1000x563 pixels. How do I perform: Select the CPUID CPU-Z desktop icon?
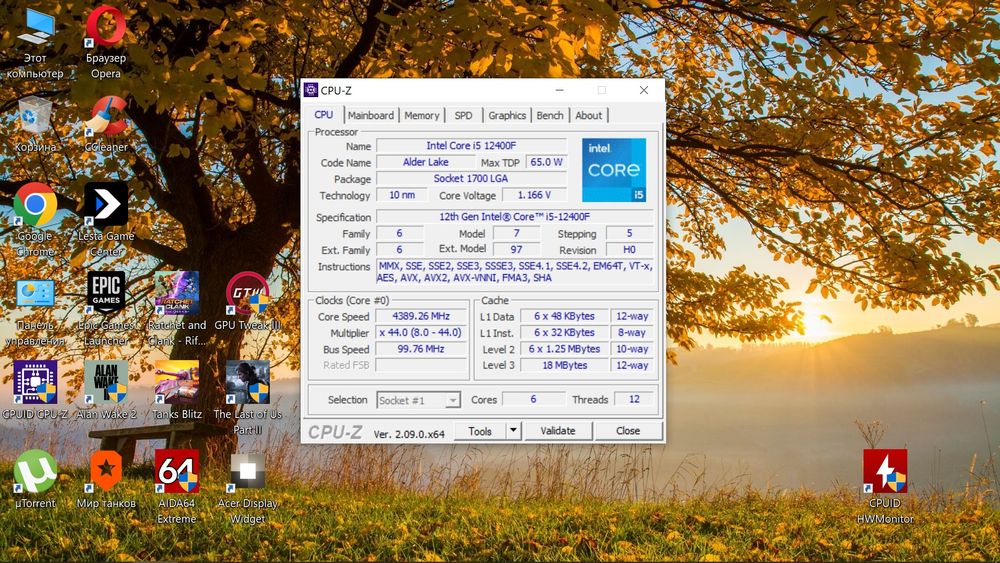point(36,390)
